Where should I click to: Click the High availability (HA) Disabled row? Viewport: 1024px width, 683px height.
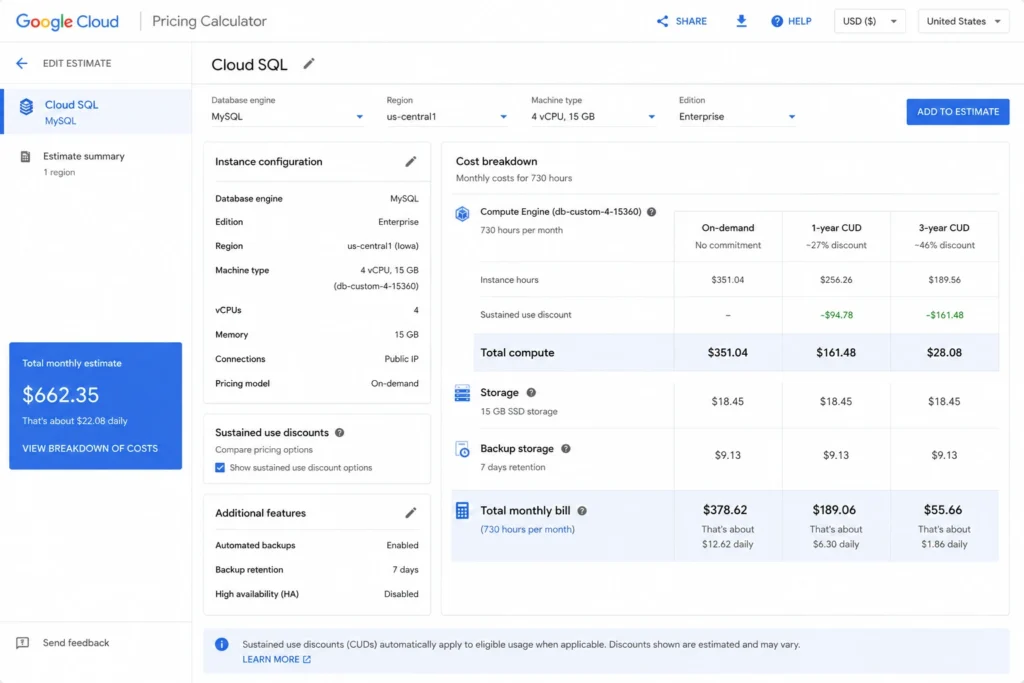(x=317, y=594)
